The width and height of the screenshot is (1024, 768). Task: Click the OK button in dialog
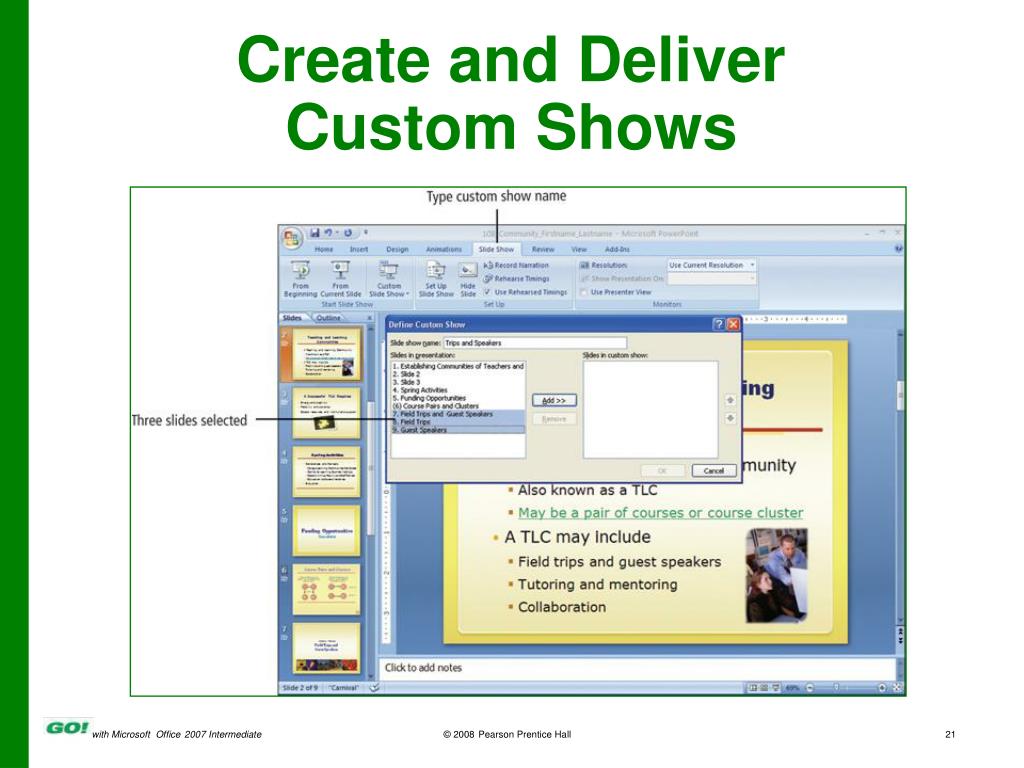[x=662, y=471]
